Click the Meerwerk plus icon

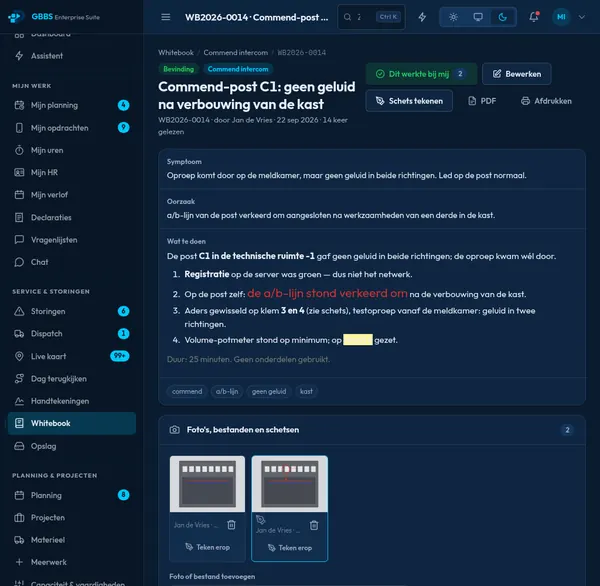(19, 562)
